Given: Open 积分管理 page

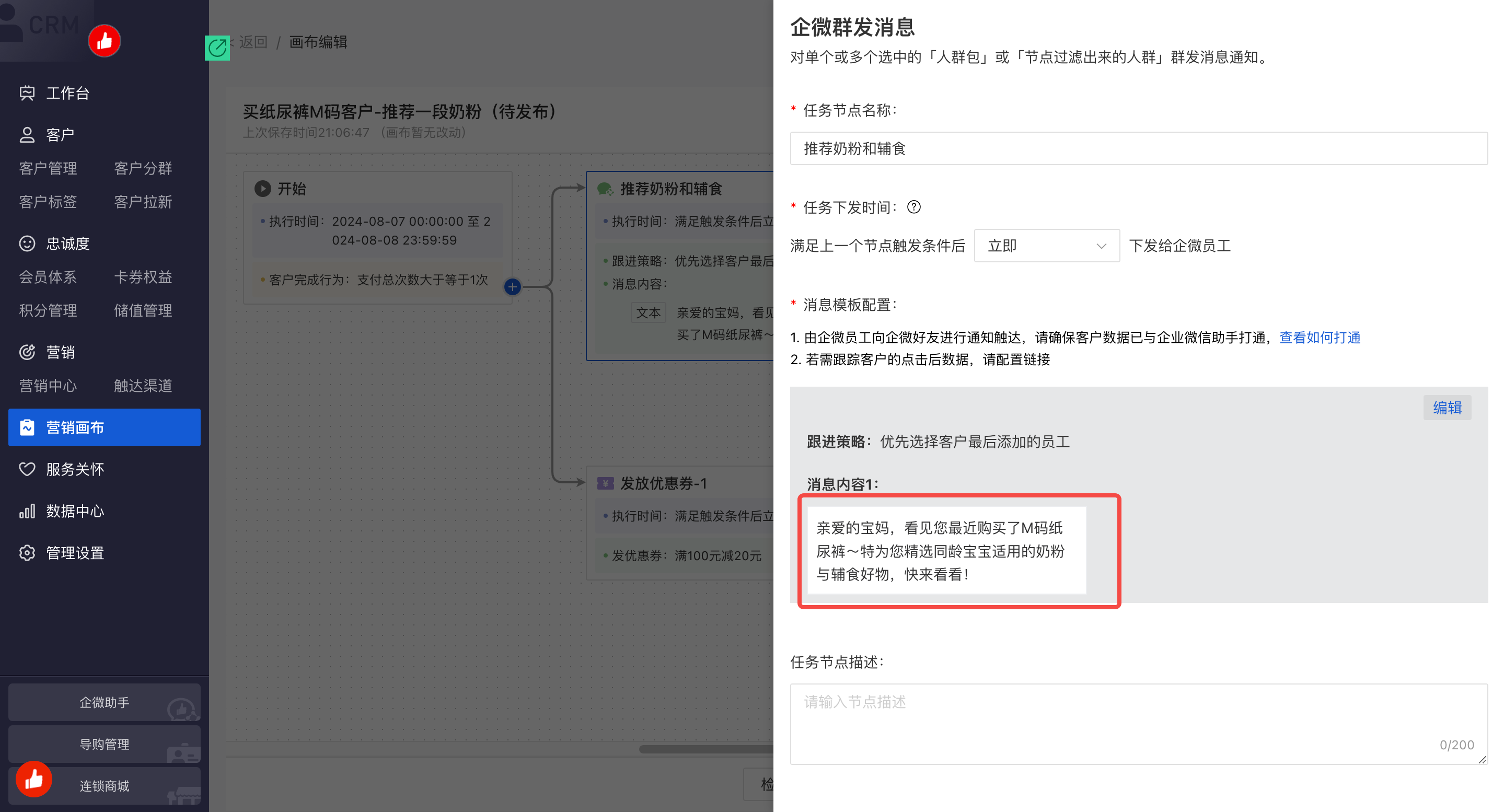Looking at the screenshot, I should tap(48, 310).
